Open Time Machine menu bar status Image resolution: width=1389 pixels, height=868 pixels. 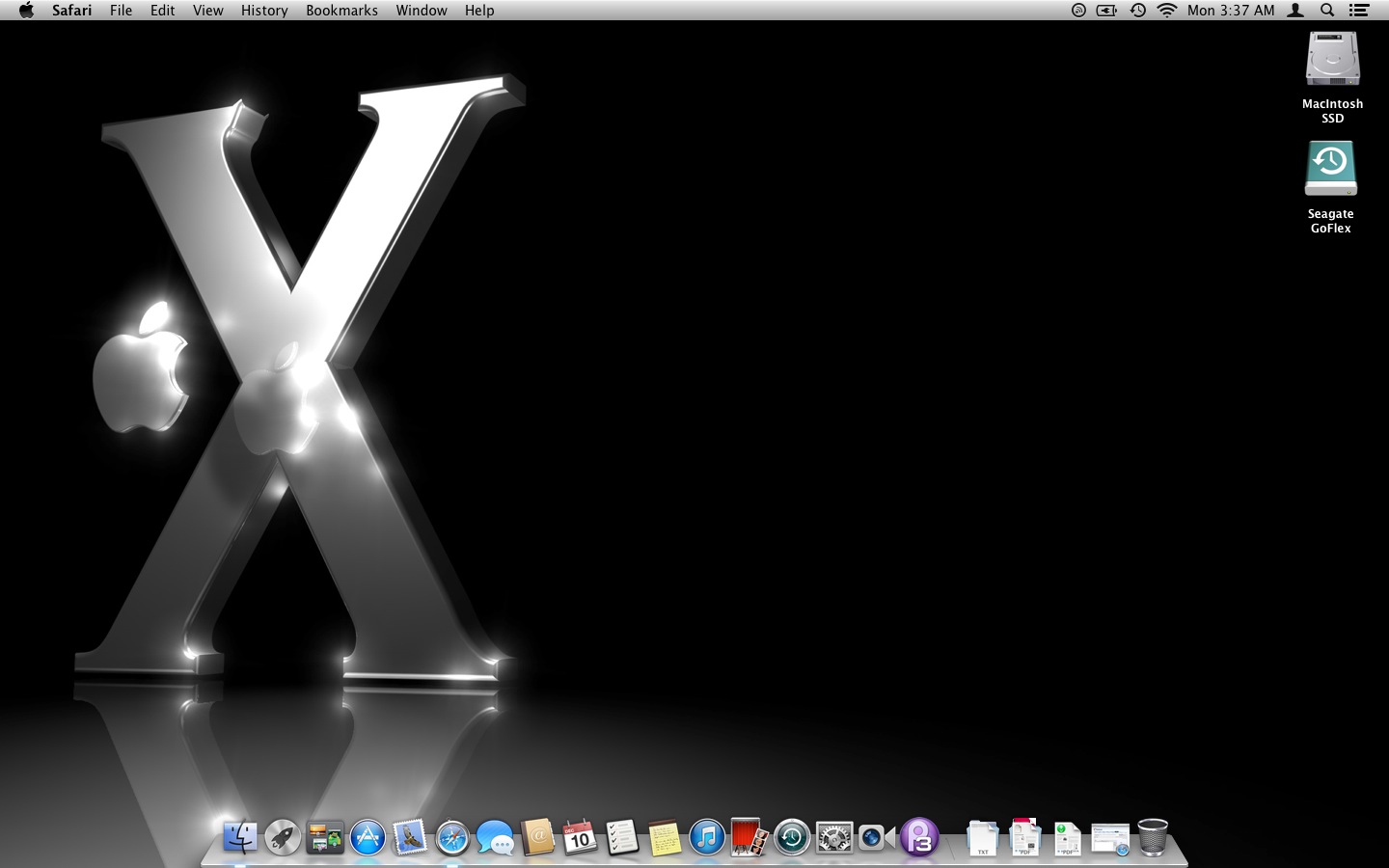[x=1138, y=11]
